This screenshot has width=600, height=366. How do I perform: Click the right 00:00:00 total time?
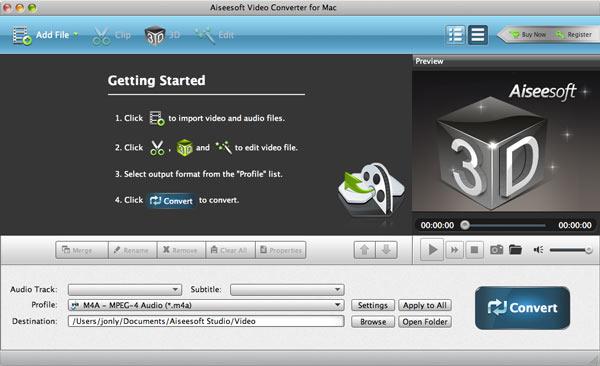pos(575,225)
